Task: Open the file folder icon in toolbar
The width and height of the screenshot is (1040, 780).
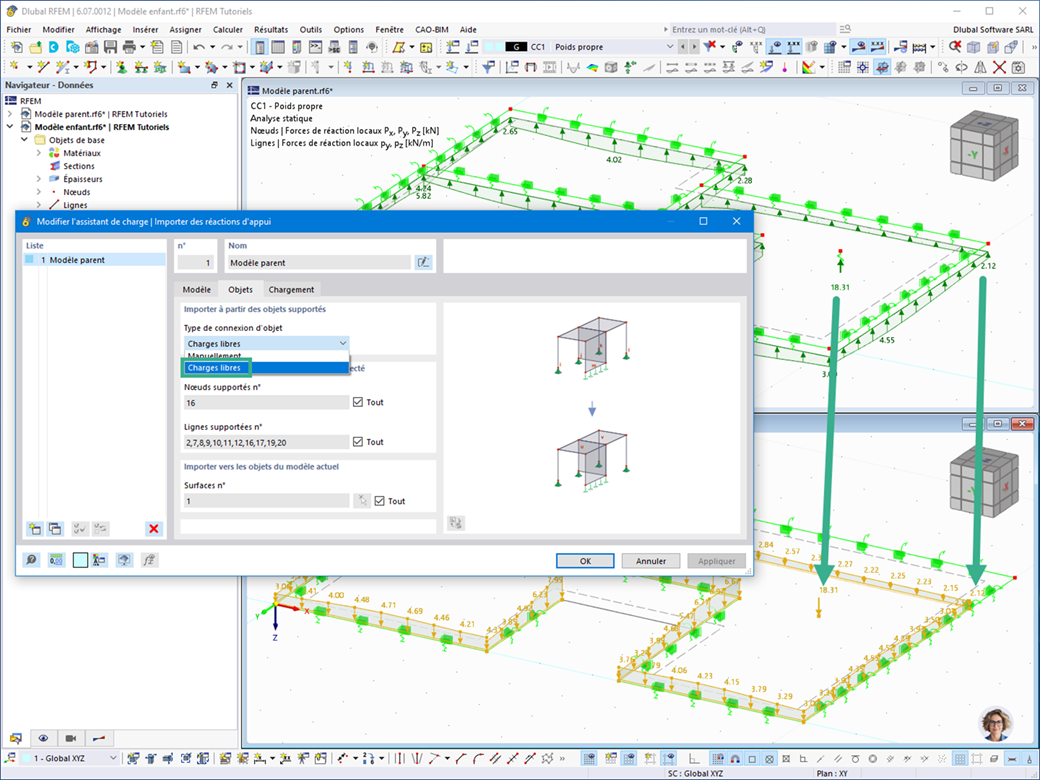Action: point(35,47)
